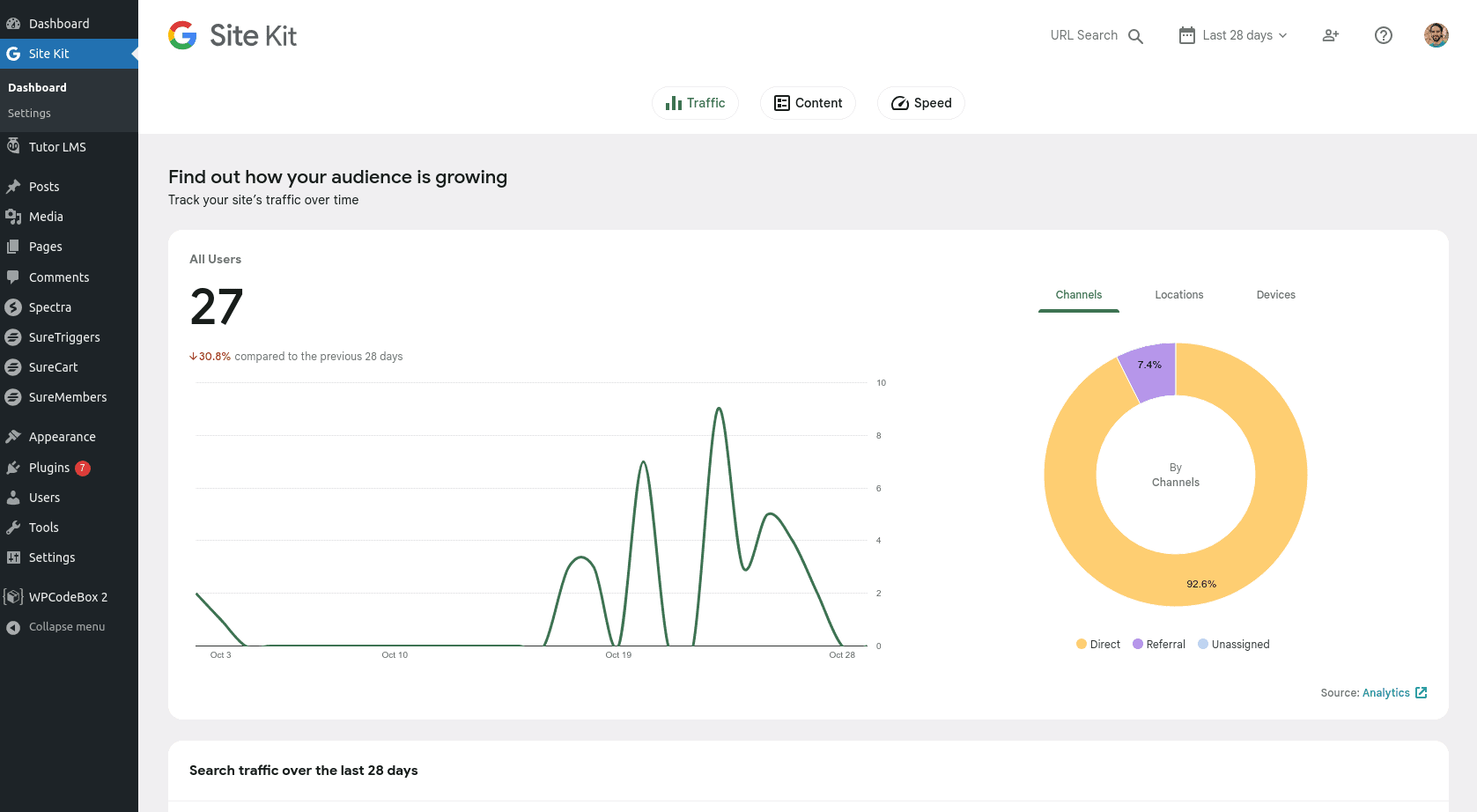Open the URL Search magnifier
Screen dimensions: 1477x812
pyautogui.click(x=1136, y=35)
